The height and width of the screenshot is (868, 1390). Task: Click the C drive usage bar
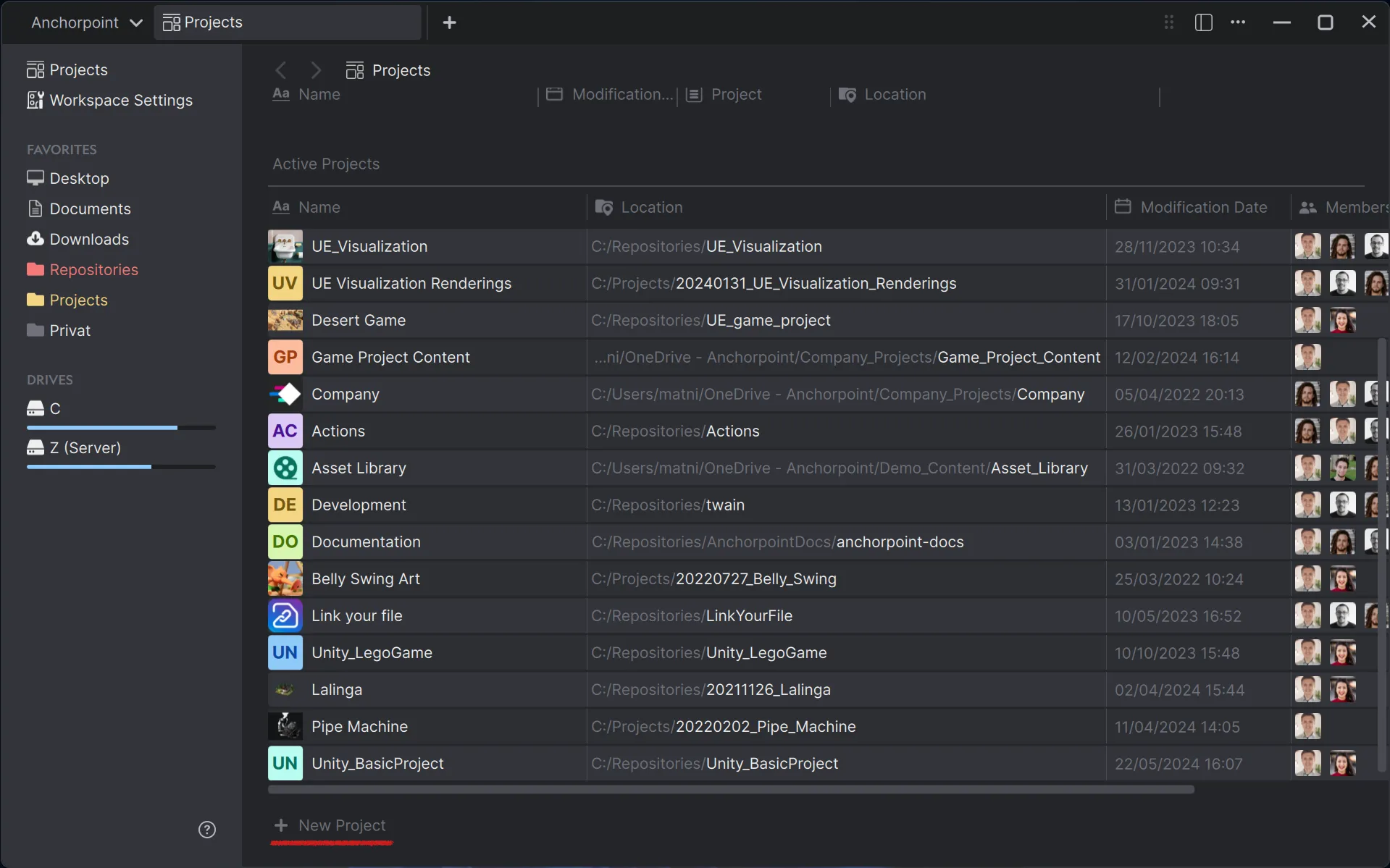(x=120, y=428)
